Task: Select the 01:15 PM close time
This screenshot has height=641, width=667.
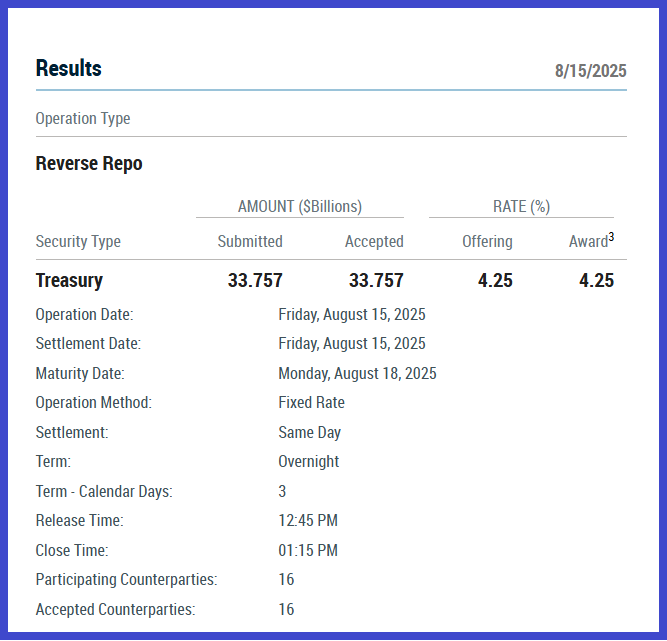Action: coord(308,550)
